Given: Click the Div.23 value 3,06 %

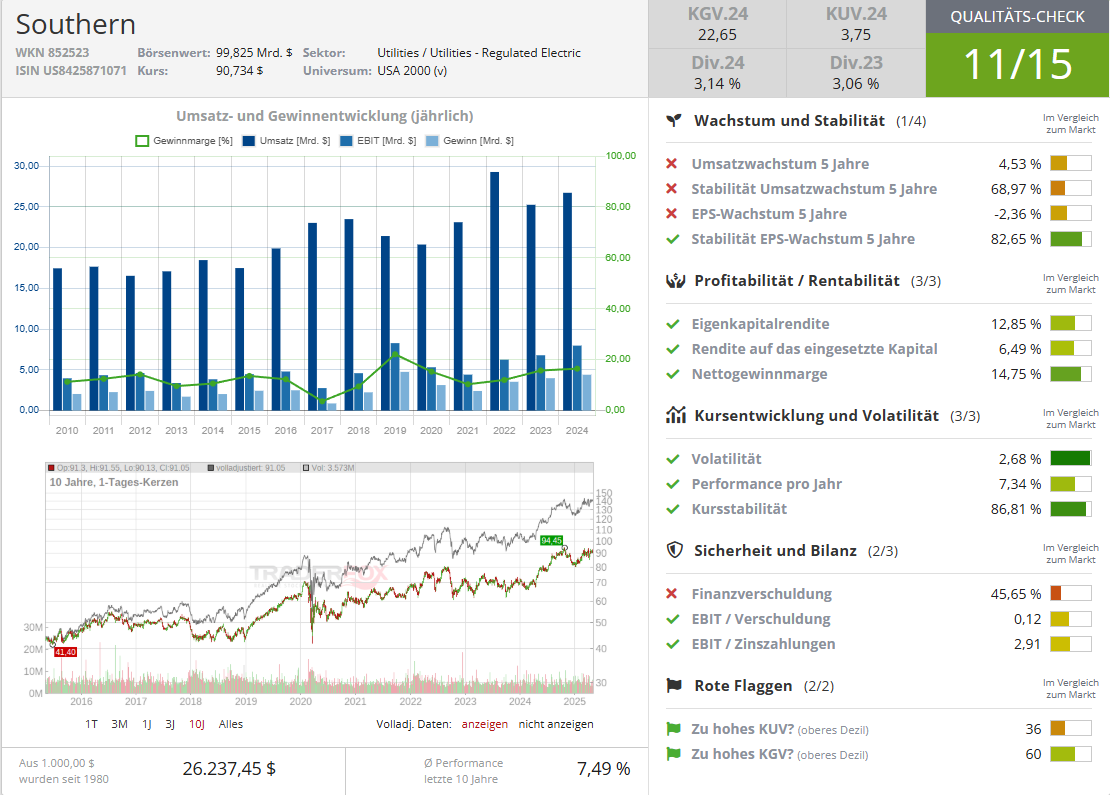Looking at the screenshot, I should tap(856, 84).
